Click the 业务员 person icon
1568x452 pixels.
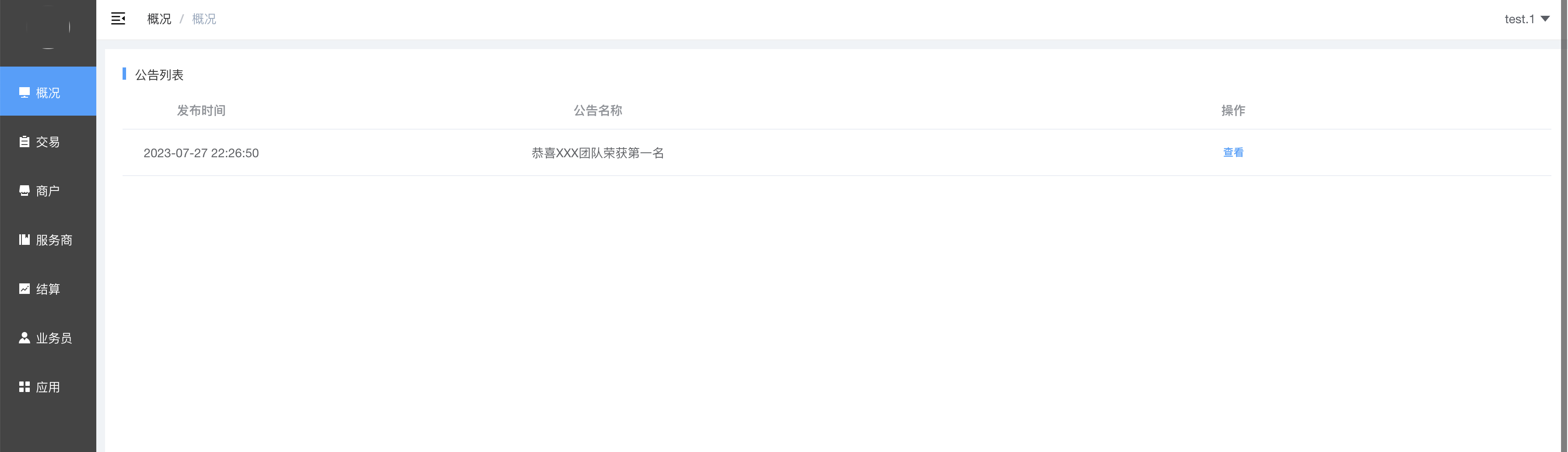[x=25, y=338]
